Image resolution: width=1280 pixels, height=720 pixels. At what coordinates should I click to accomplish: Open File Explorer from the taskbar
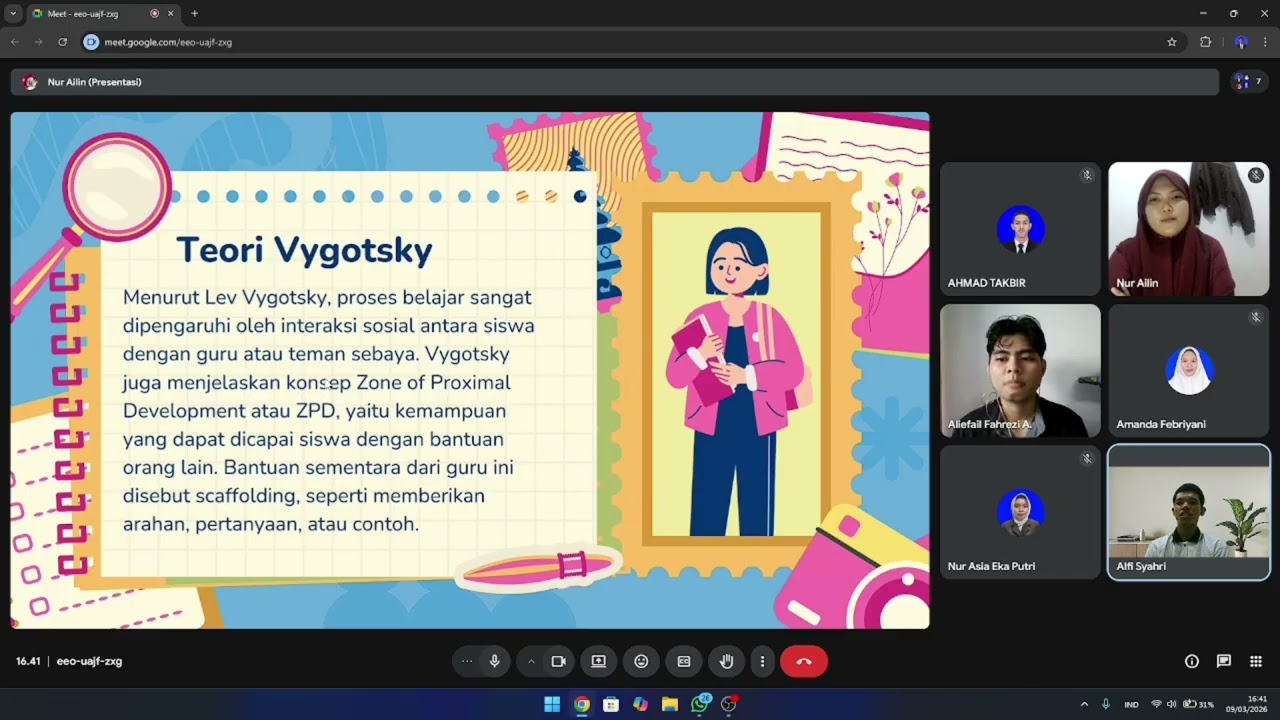click(x=670, y=704)
